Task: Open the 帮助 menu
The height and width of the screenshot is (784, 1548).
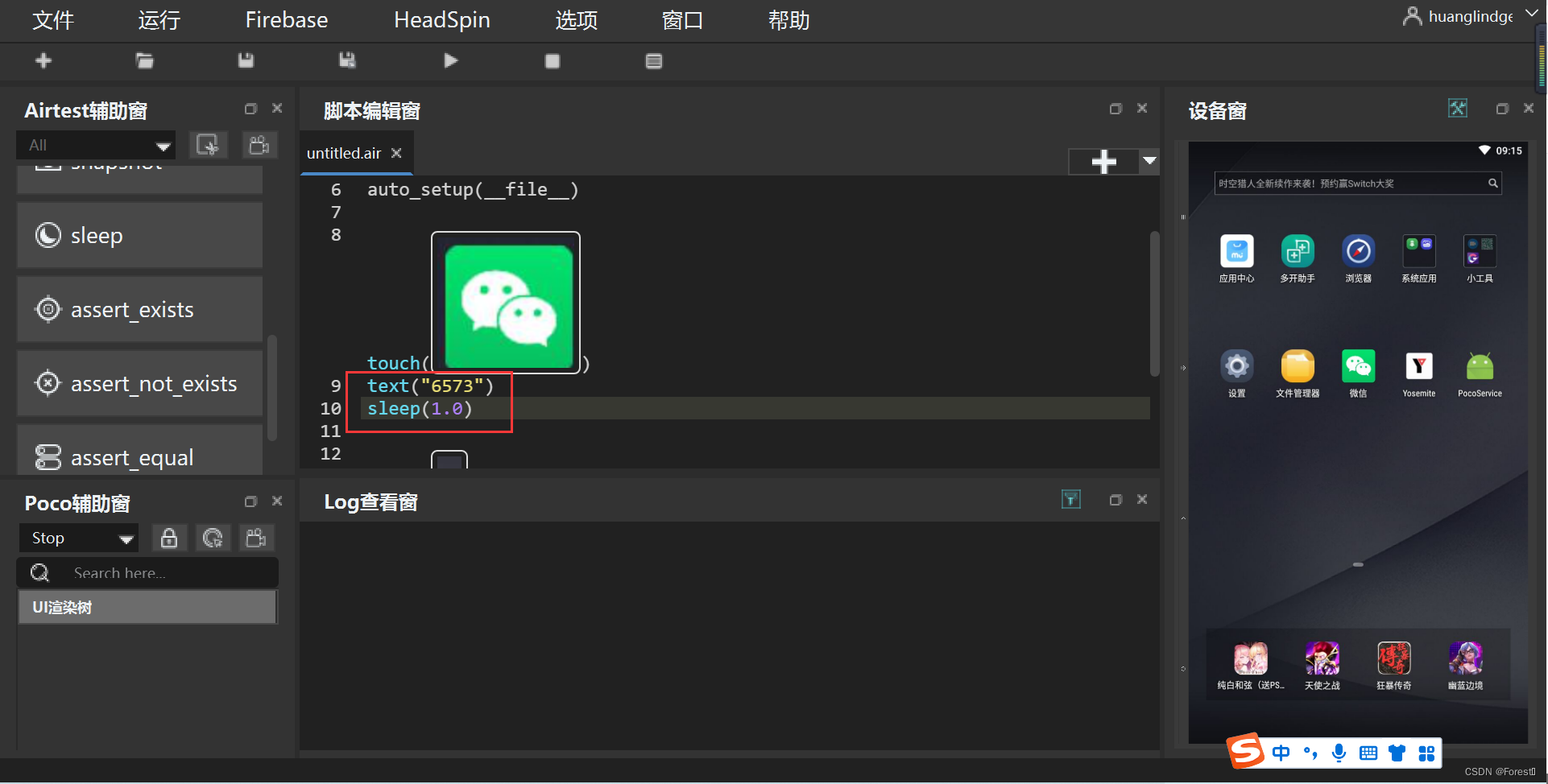Action: [789, 20]
